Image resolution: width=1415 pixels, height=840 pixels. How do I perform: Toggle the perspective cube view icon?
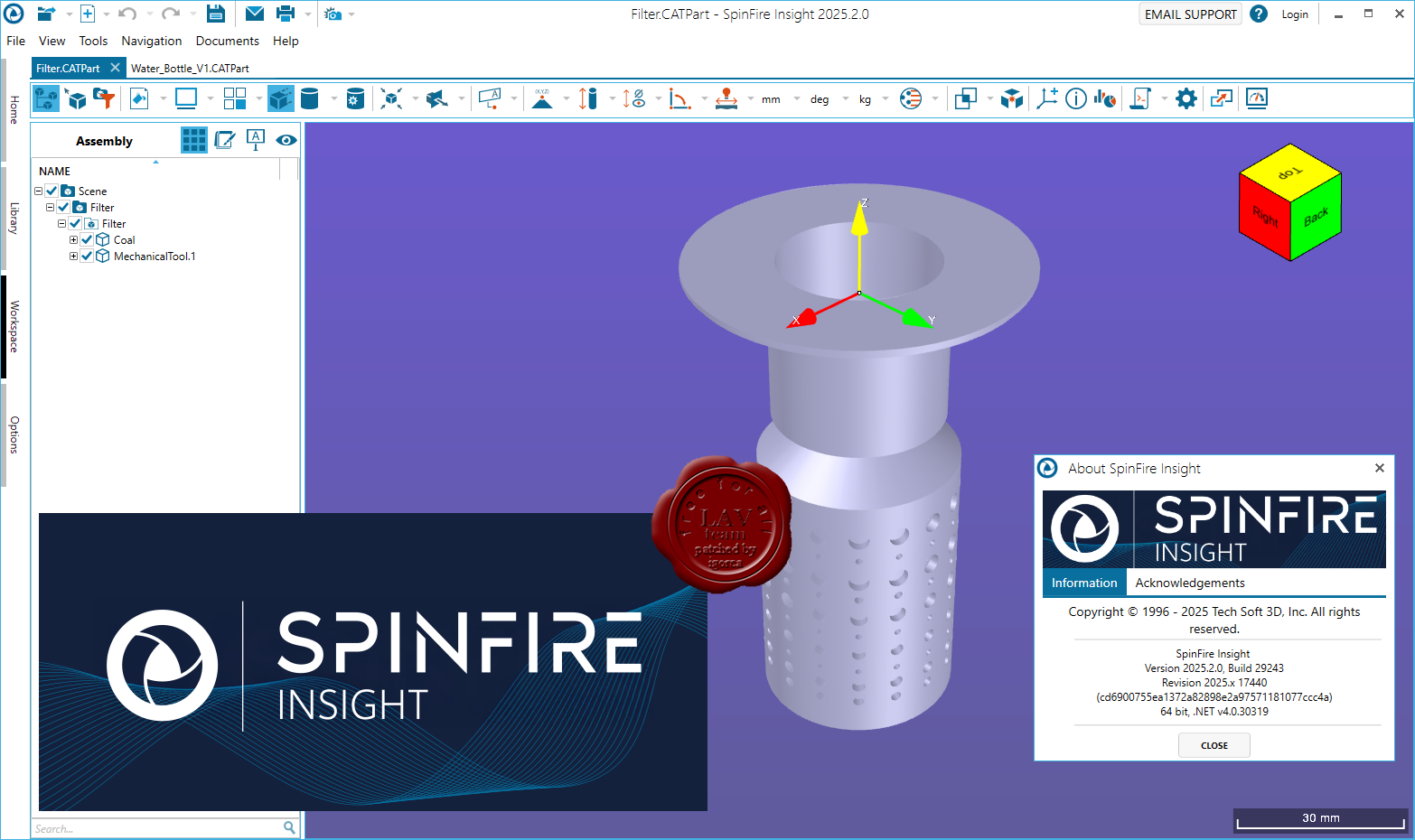[281, 98]
